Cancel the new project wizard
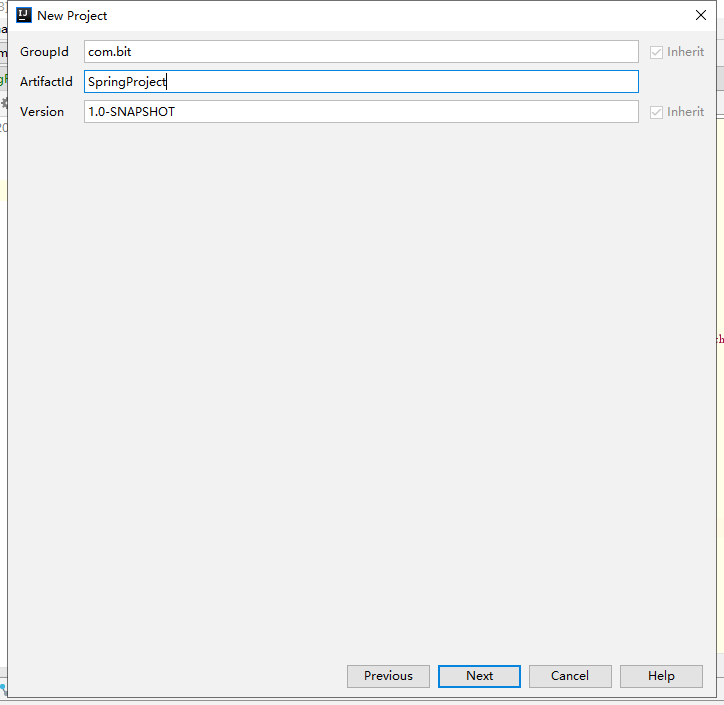The width and height of the screenshot is (724, 705). [x=570, y=676]
